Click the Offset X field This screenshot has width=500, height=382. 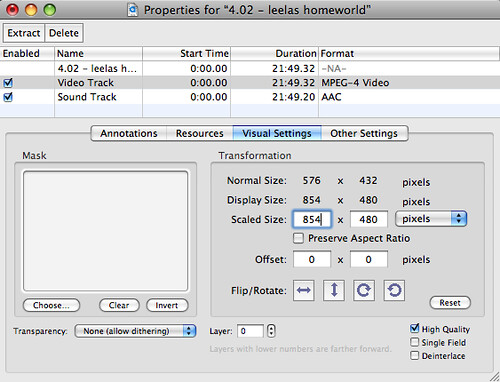[x=312, y=259]
